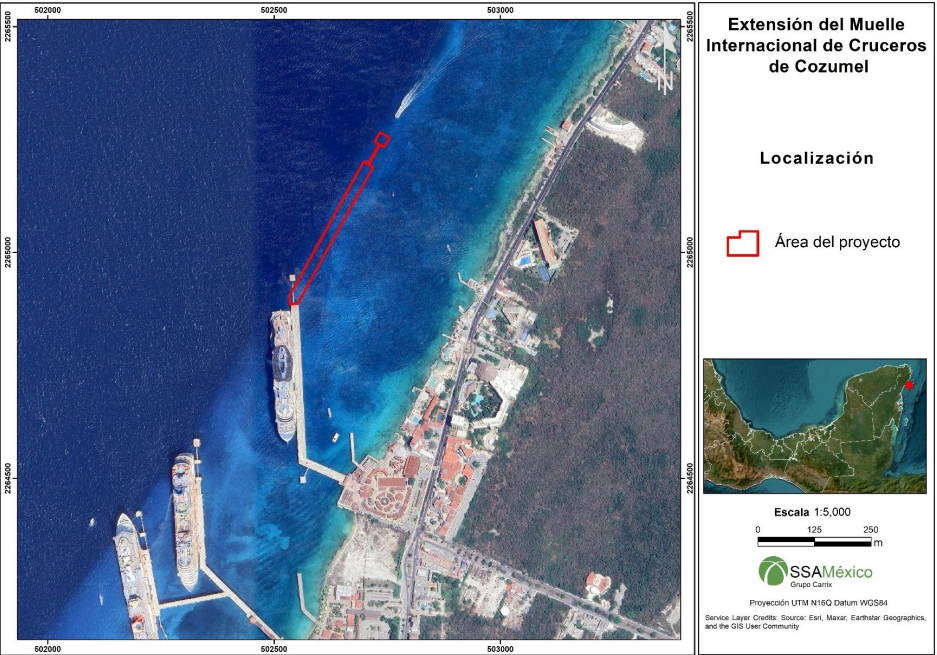
Task: Click the black and white scale bar
Action: coord(813,541)
